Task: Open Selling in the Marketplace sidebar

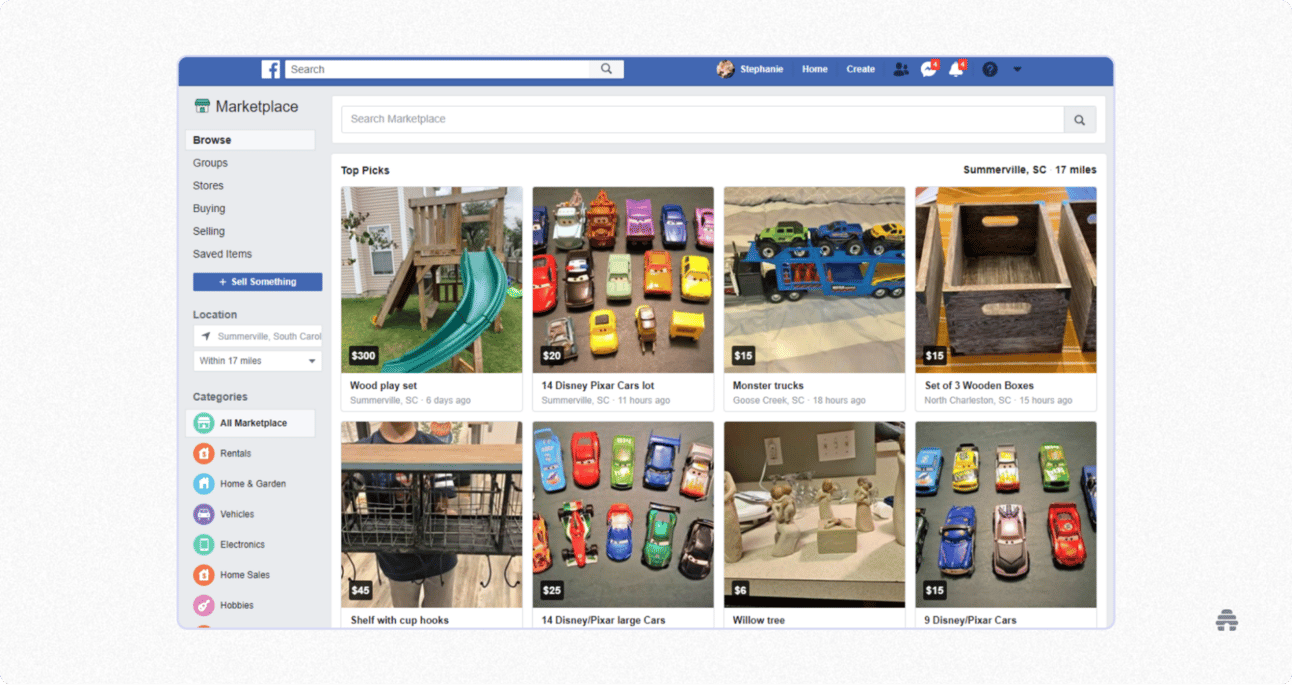Action: tap(209, 231)
